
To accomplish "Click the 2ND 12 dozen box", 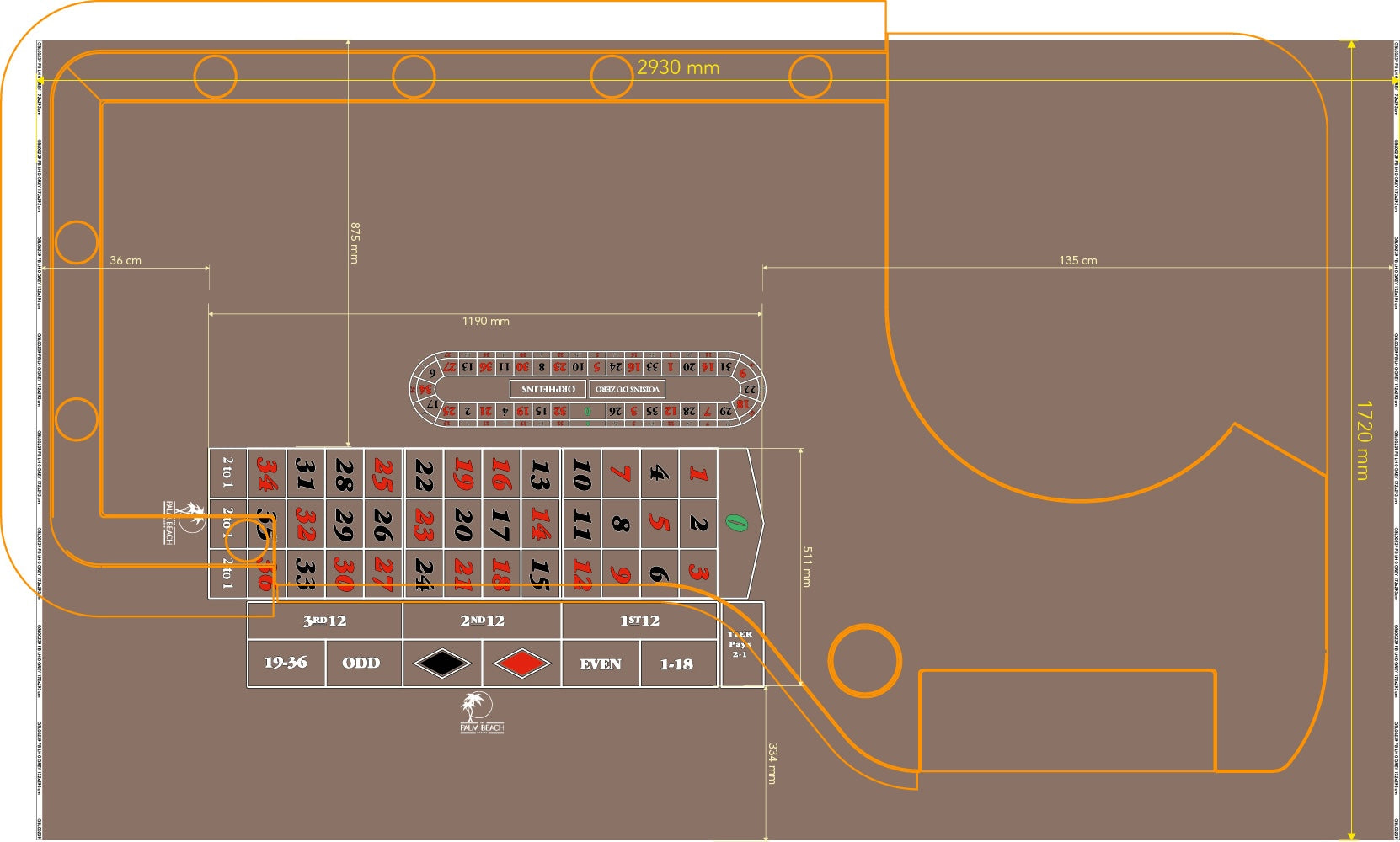I will pyautogui.click(x=482, y=621).
